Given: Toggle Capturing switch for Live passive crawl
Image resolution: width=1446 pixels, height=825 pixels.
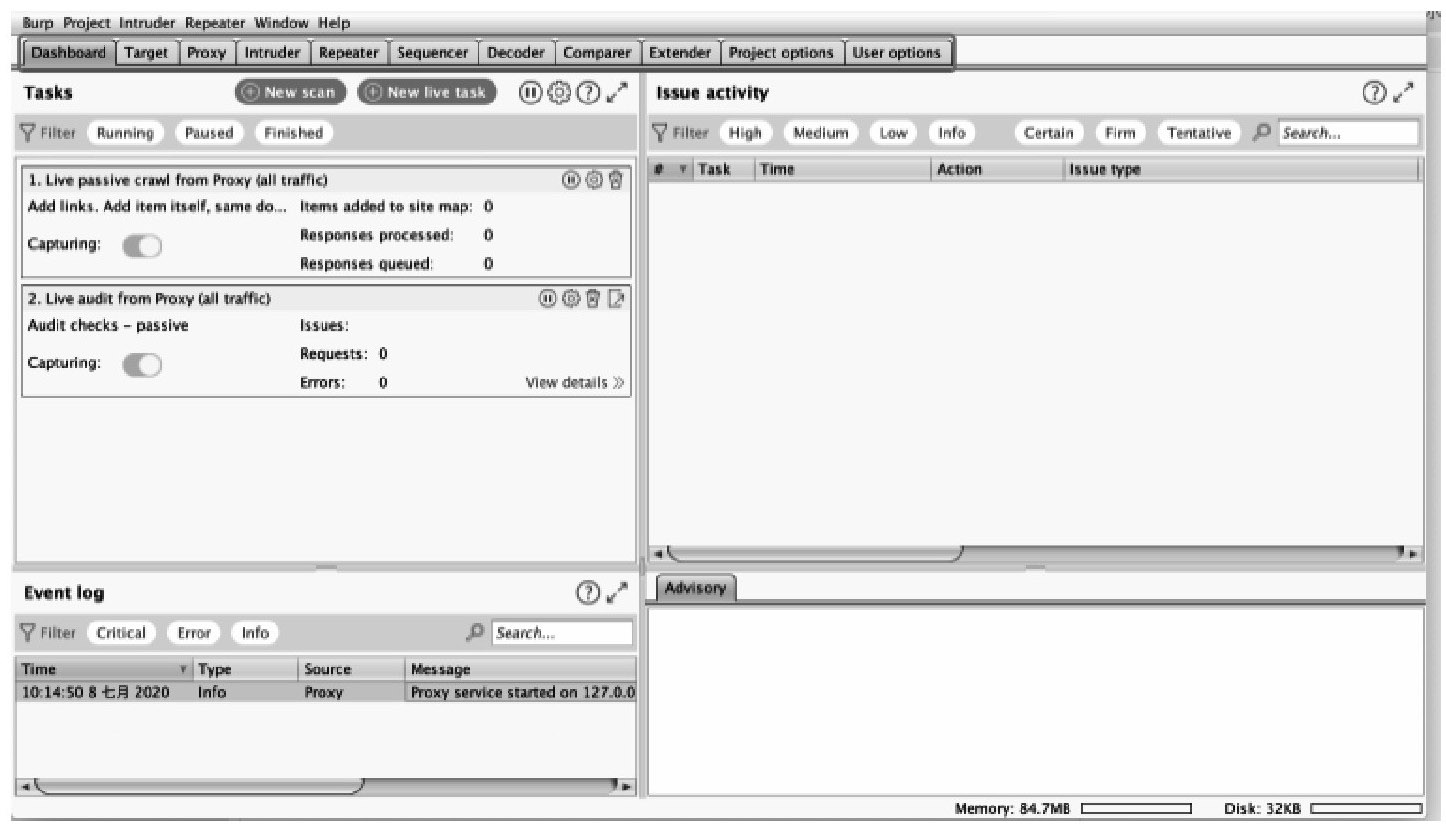Looking at the screenshot, I should point(143,247).
